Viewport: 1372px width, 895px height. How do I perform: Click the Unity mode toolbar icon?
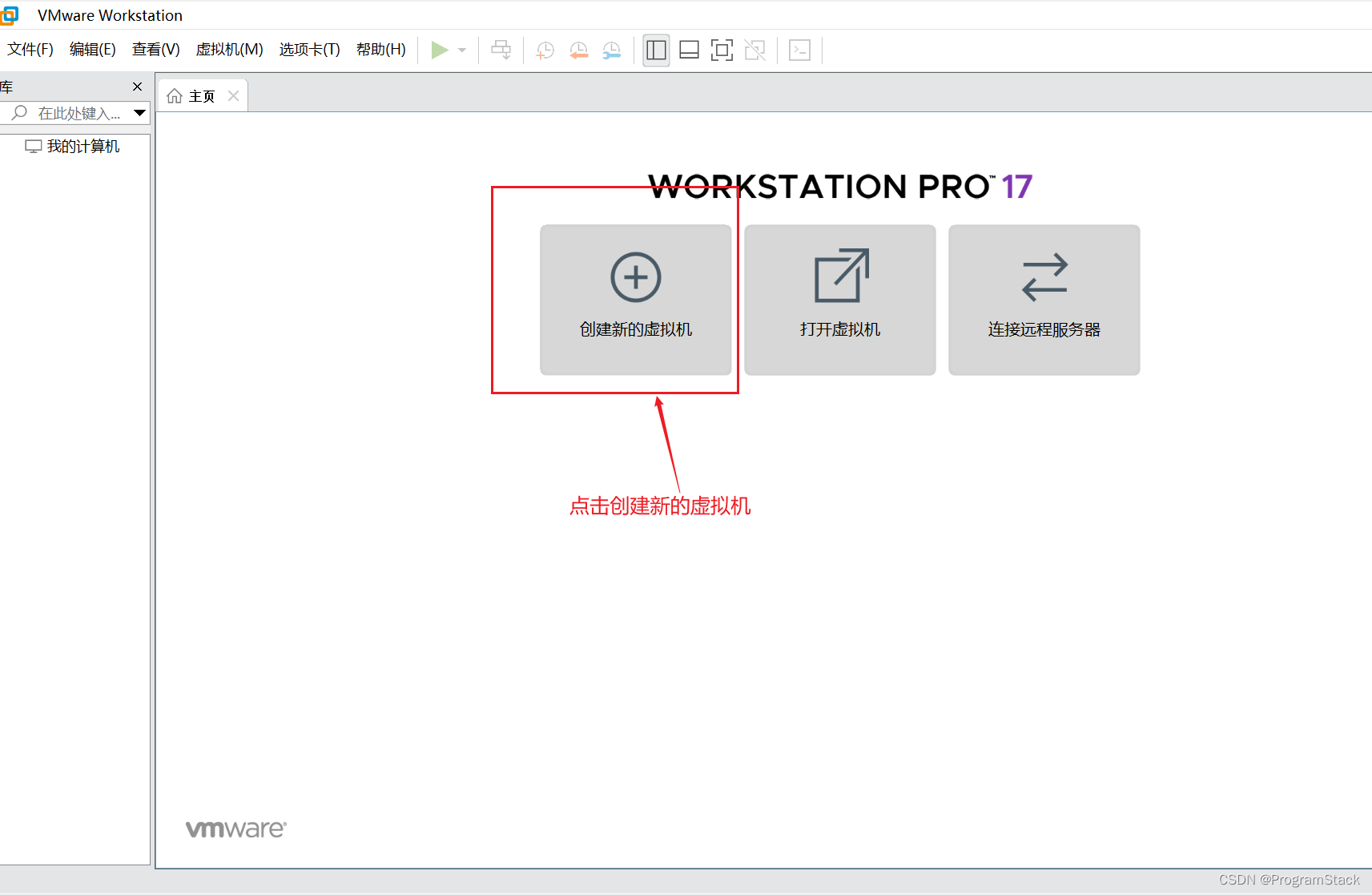pyautogui.click(x=755, y=50)
